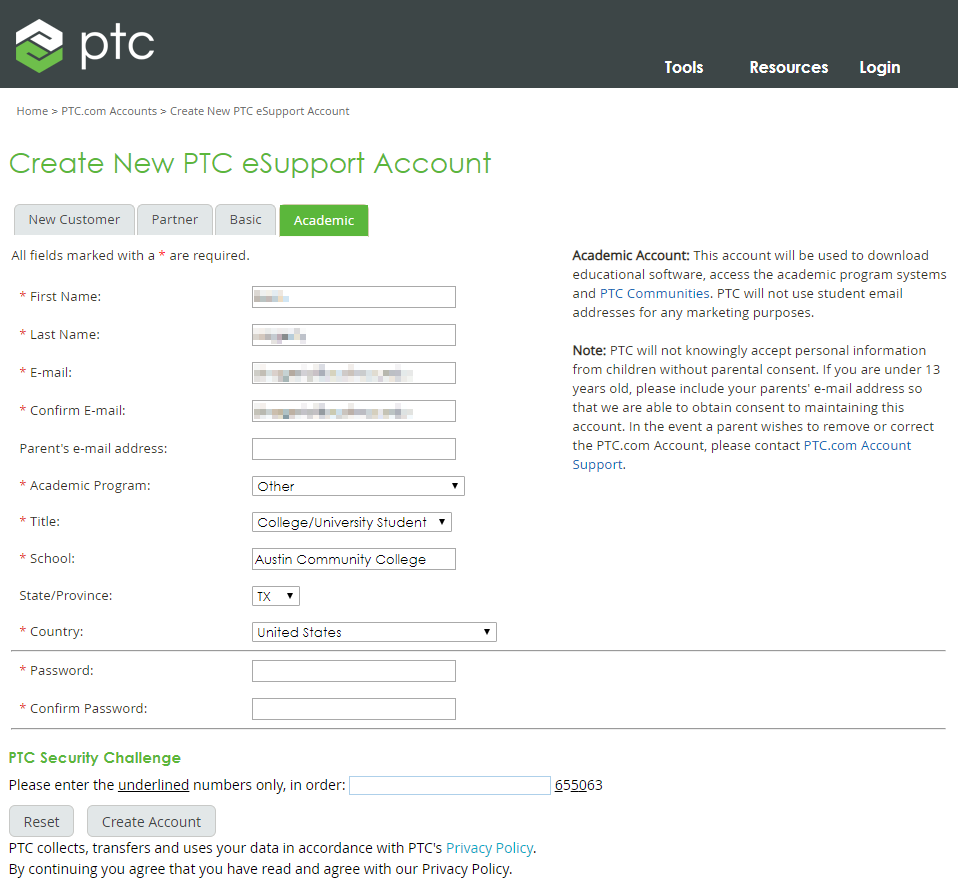Click the PTC logo icon
This screenshot has width=958, height=888.
click(39, 44)
